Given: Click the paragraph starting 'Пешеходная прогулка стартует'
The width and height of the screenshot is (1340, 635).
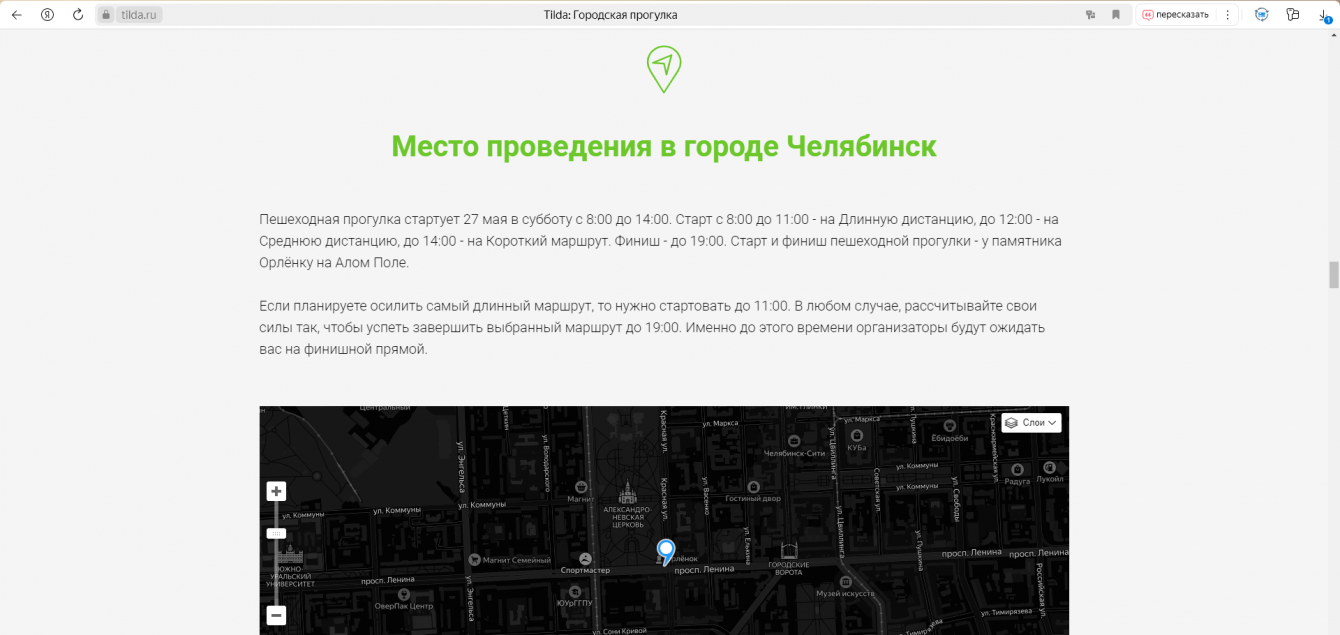Looking at the screenshot, I should tap(660, 240).
